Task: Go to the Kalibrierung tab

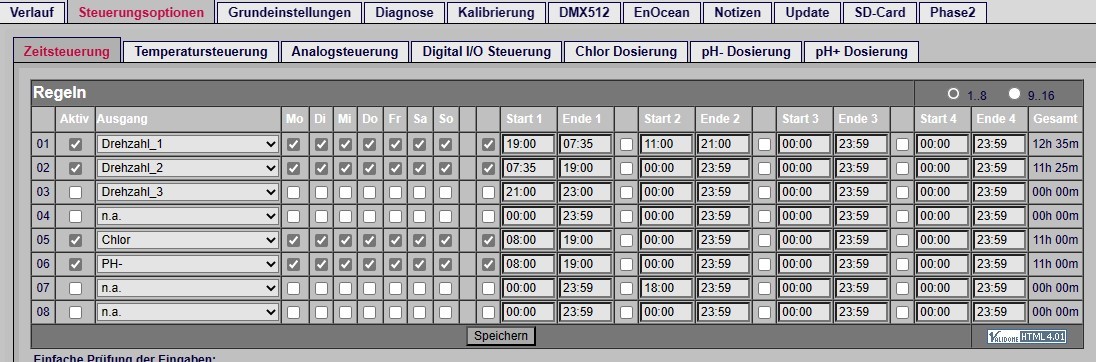Action: pos(496,12)
